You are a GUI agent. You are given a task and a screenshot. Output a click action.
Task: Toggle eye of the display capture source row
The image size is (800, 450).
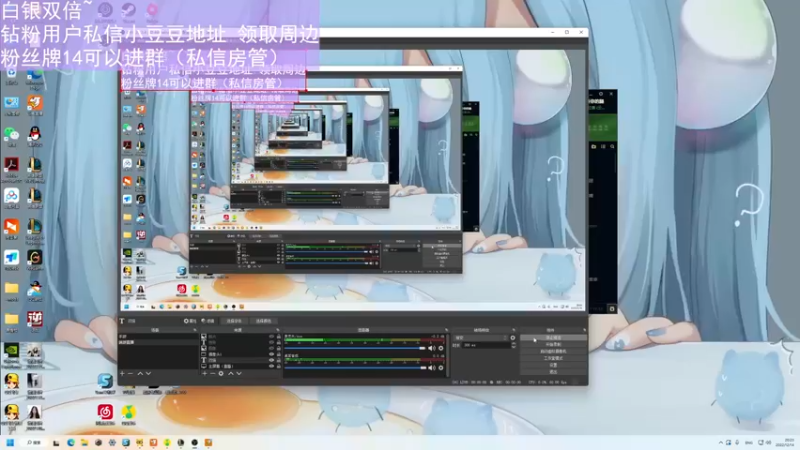pyautogui.click(x=271, y=366)
